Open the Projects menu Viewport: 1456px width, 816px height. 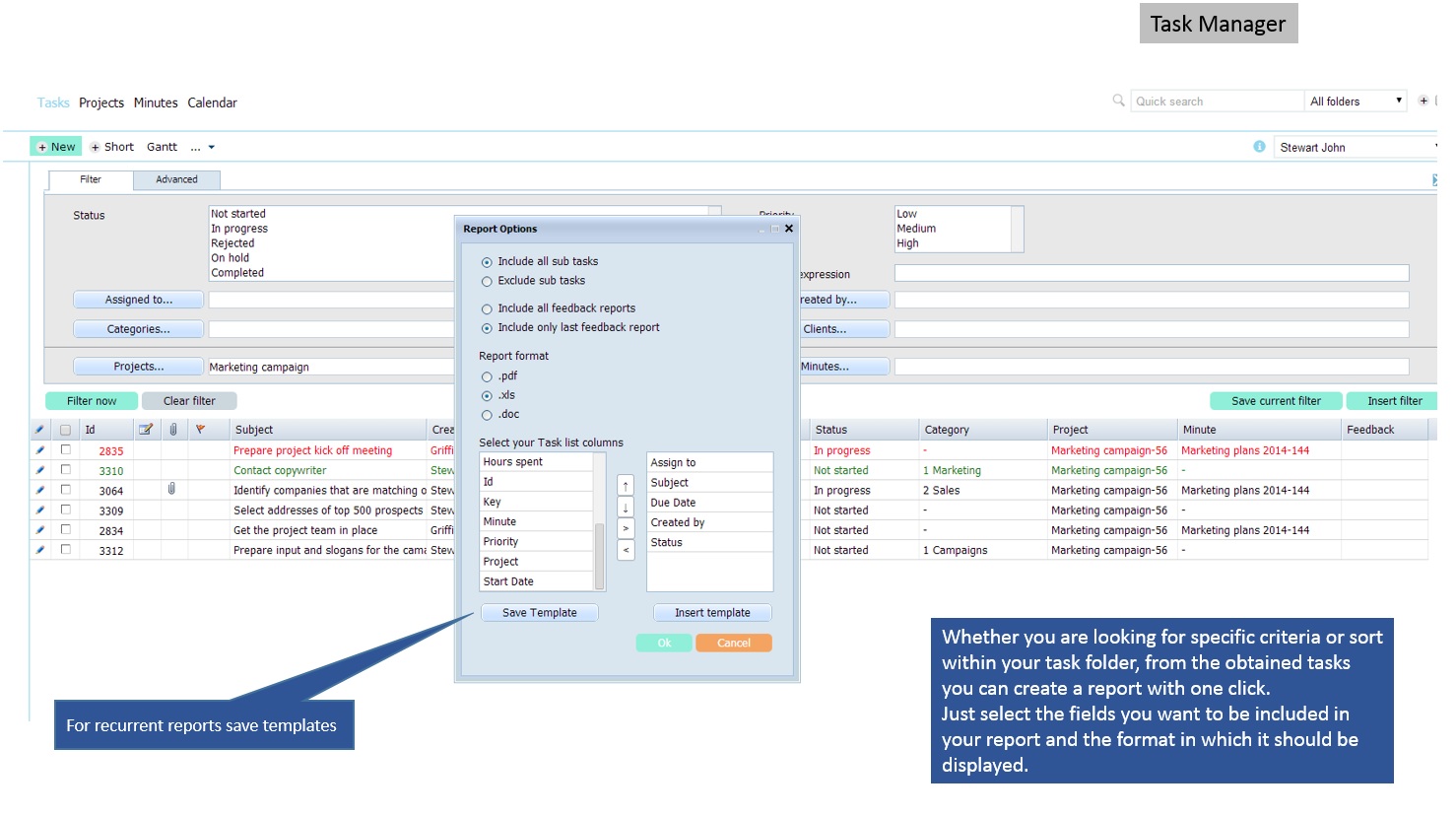101,102
